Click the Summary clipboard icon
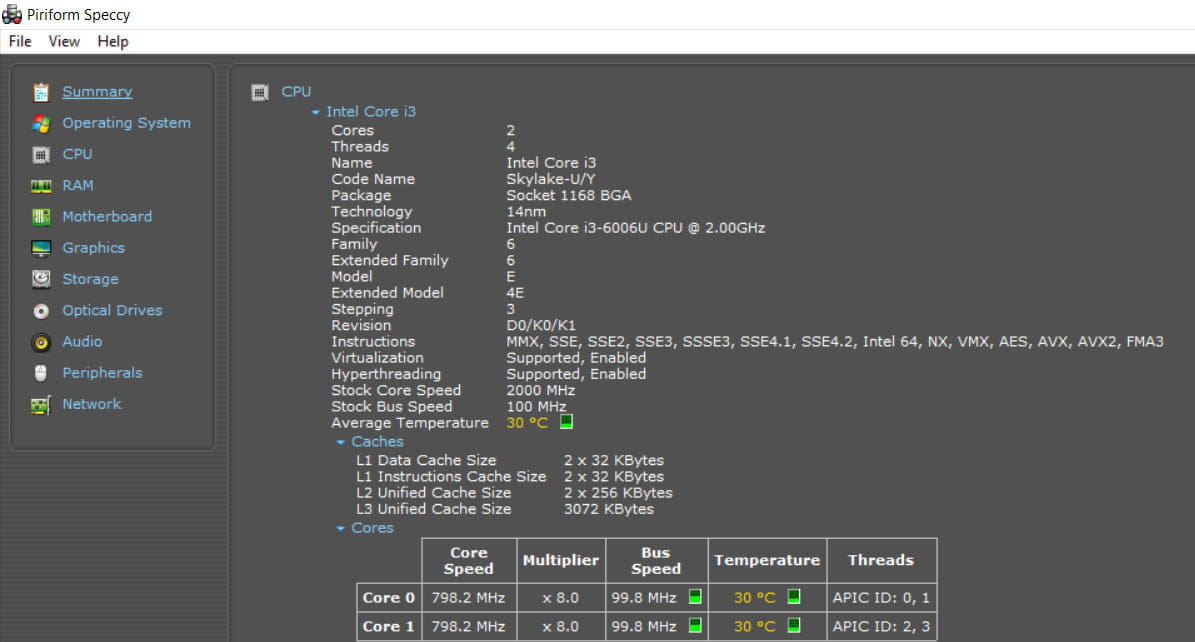 tap(41, 92)
